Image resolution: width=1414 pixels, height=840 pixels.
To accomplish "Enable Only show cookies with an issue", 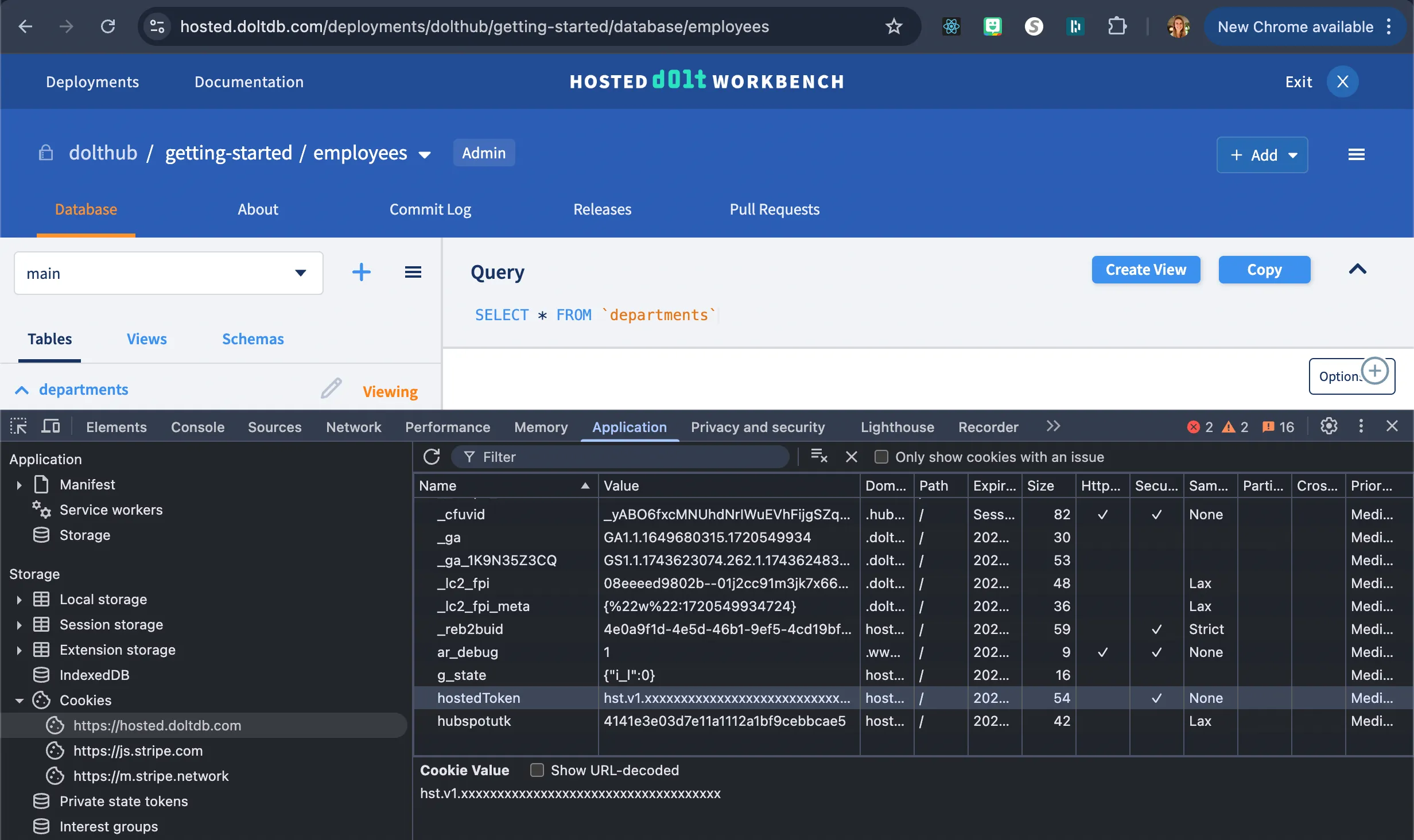I will point(881,457).
